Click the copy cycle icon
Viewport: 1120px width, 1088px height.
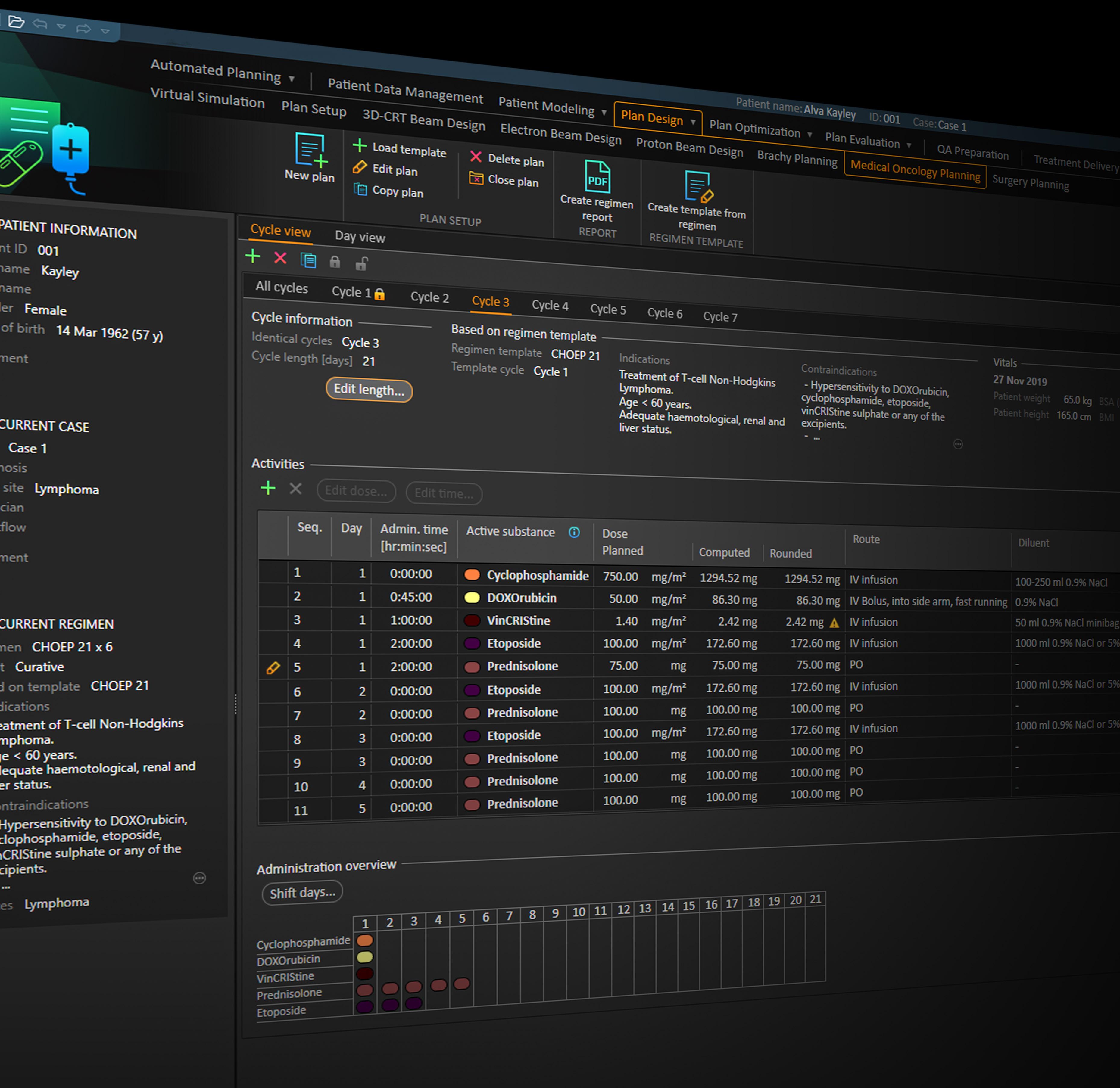tap(308, 261)
